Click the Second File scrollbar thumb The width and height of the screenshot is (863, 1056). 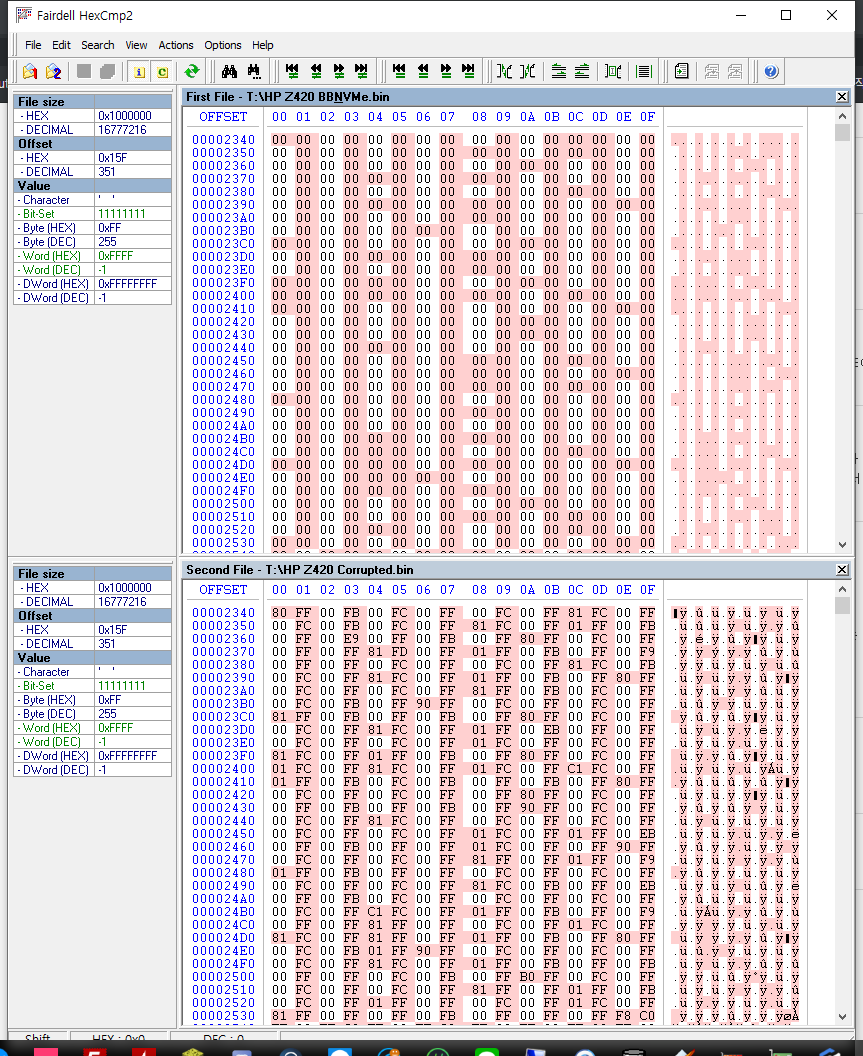click(842, 605)
